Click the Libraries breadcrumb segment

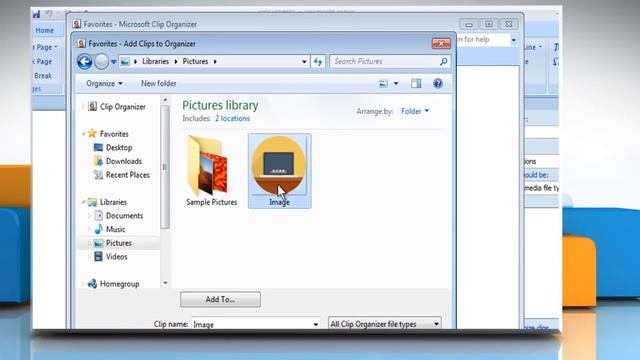pos(155,61)
